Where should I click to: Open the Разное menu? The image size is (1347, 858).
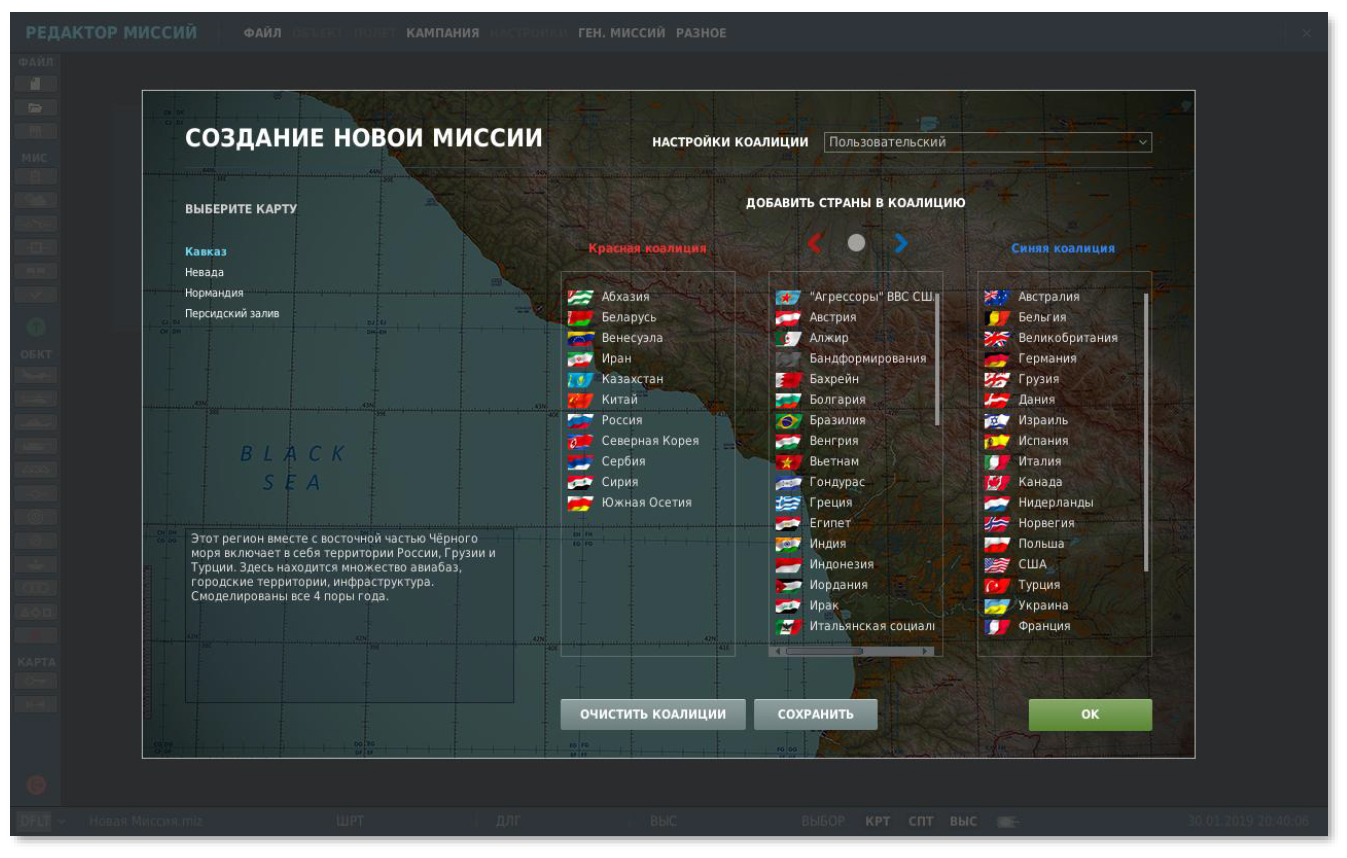click(701, 33)
